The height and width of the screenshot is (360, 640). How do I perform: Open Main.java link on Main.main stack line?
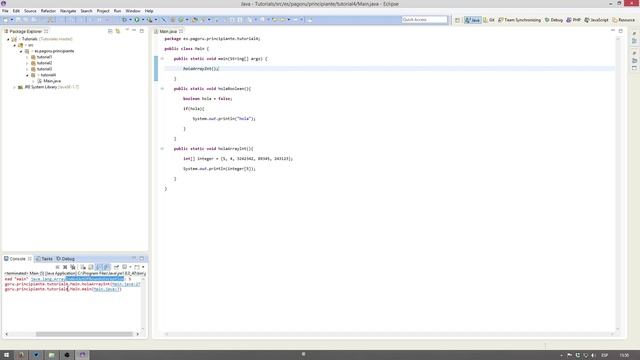pyautogui.click(x=107, y=289)
